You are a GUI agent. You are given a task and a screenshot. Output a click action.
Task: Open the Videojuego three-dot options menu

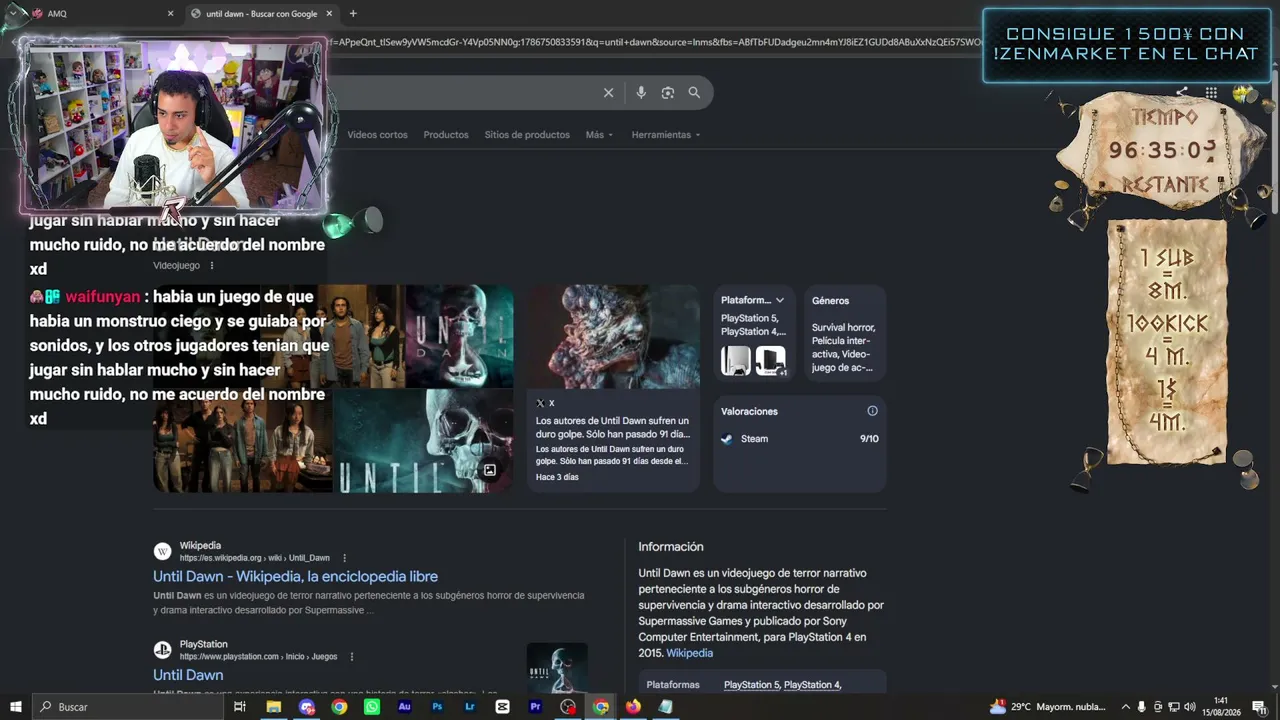(212, 266)
